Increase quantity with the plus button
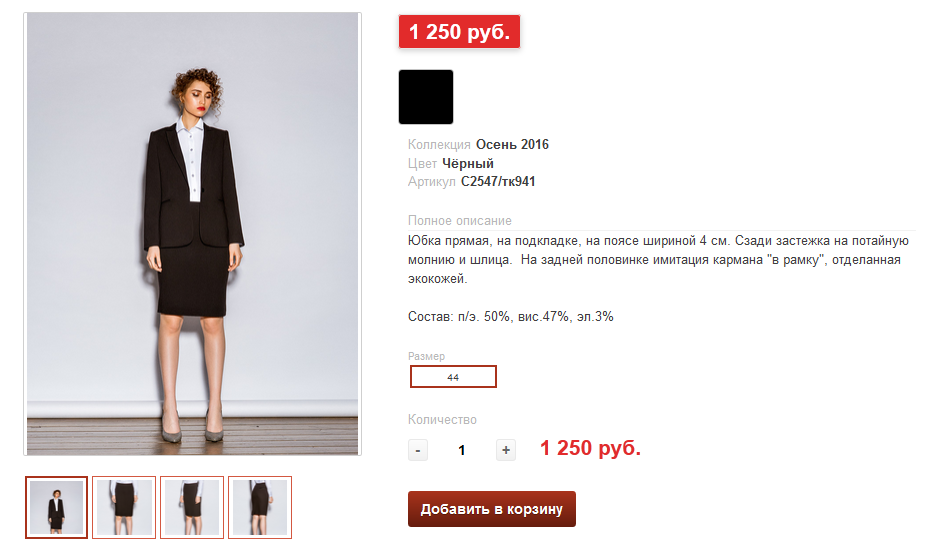 tap(506, 450)
